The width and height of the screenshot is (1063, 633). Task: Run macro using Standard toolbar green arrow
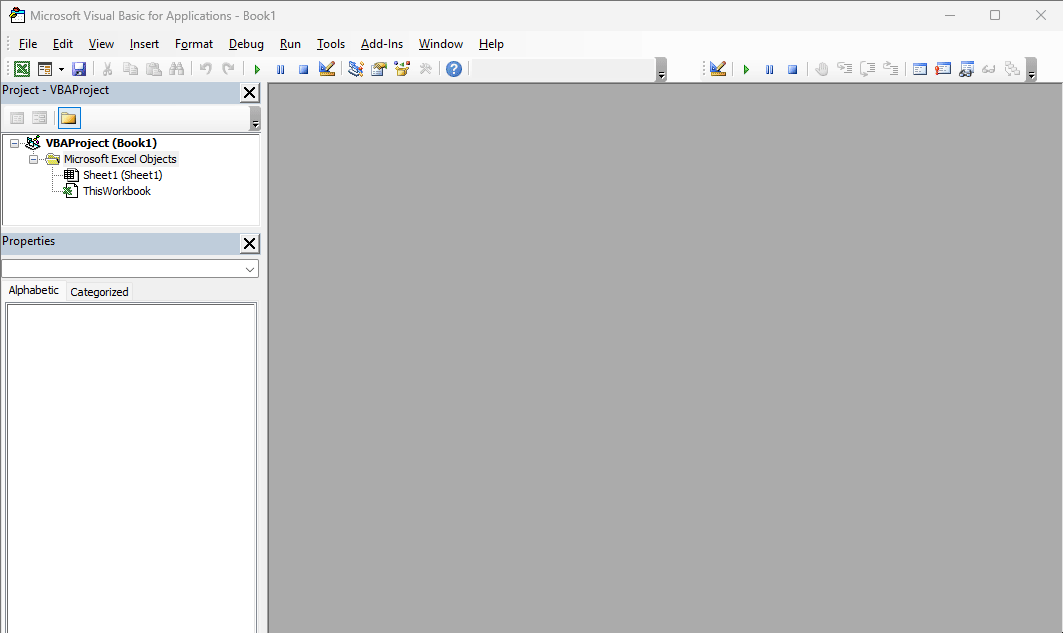click(x=257, y=69)
